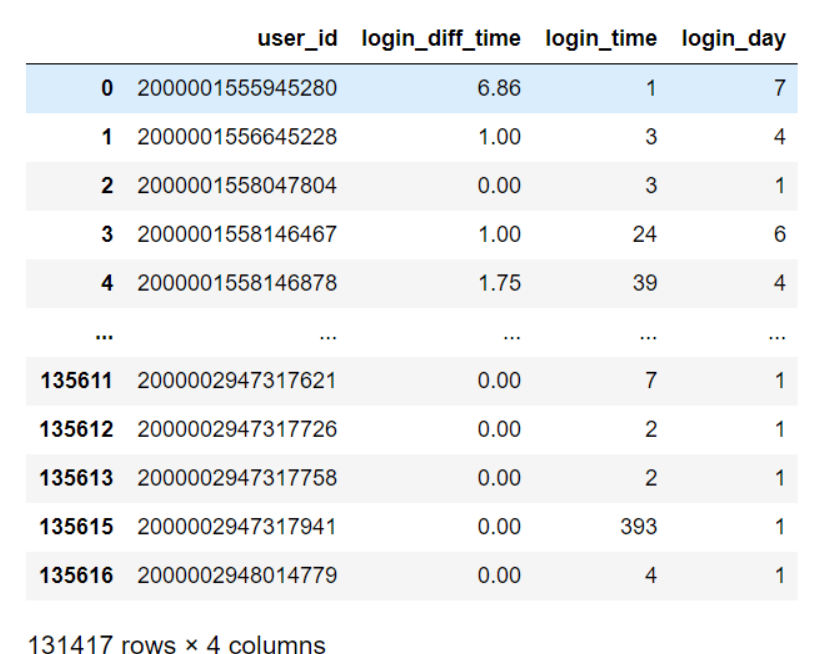
Task: Click user_id 2000001558146878
Action: (x=237, y=283)
